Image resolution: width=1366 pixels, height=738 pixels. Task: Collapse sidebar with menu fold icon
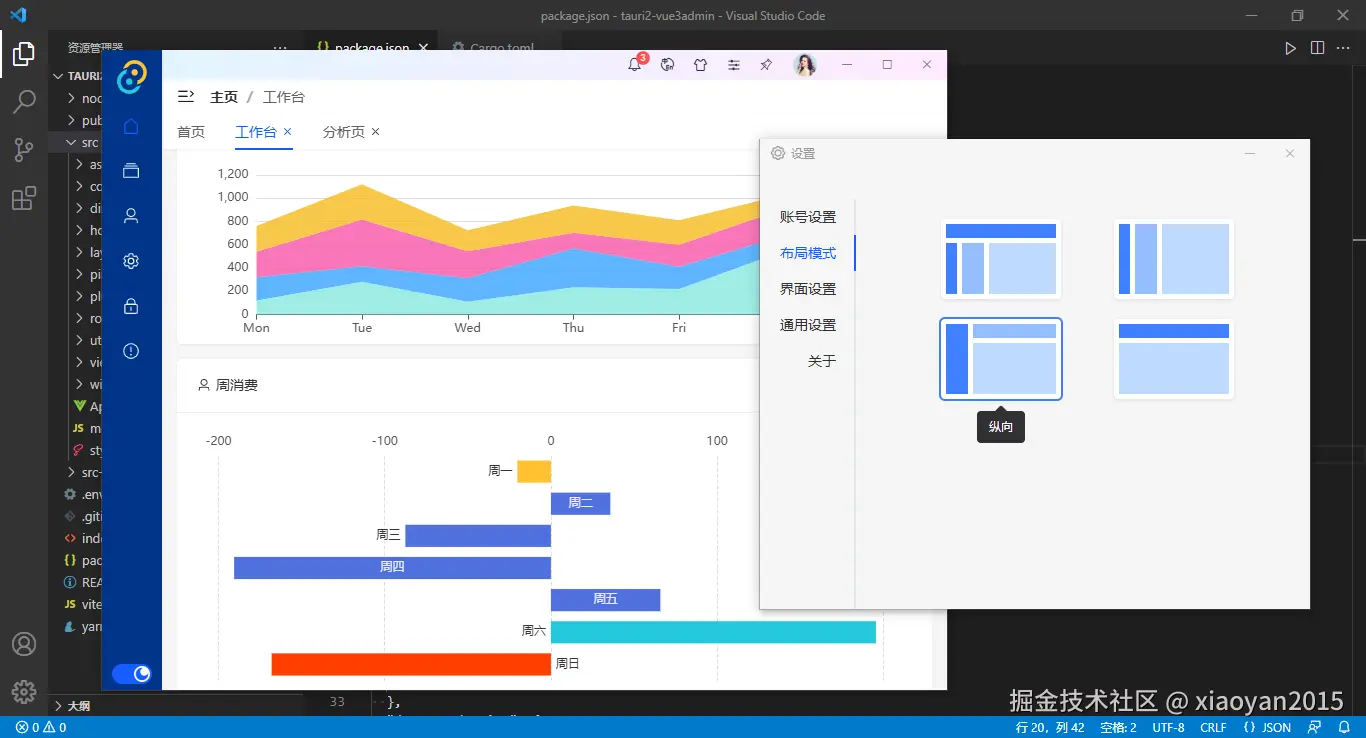click(186, 97)
